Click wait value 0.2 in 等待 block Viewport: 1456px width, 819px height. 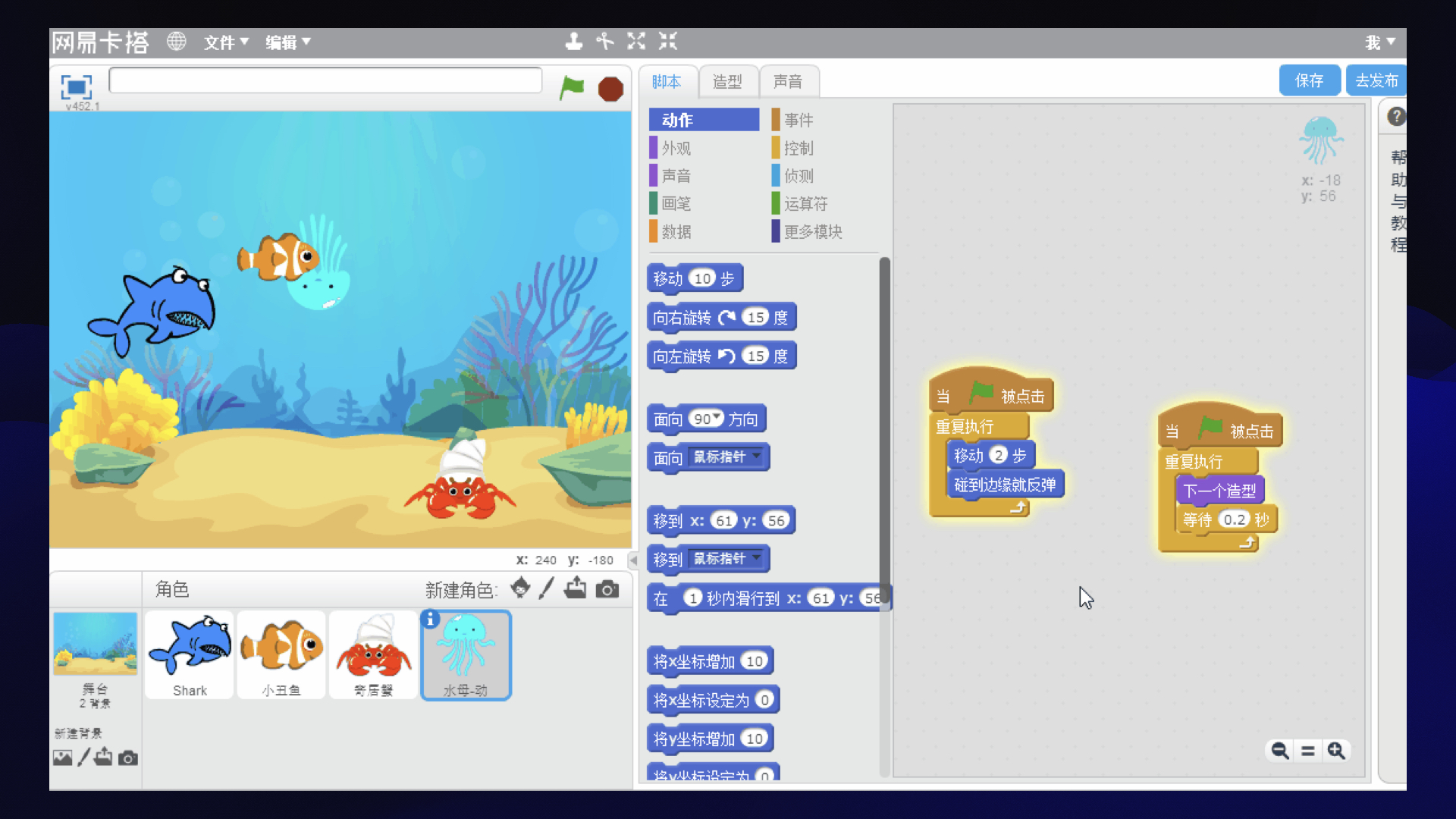click(x=1234, y=519)
